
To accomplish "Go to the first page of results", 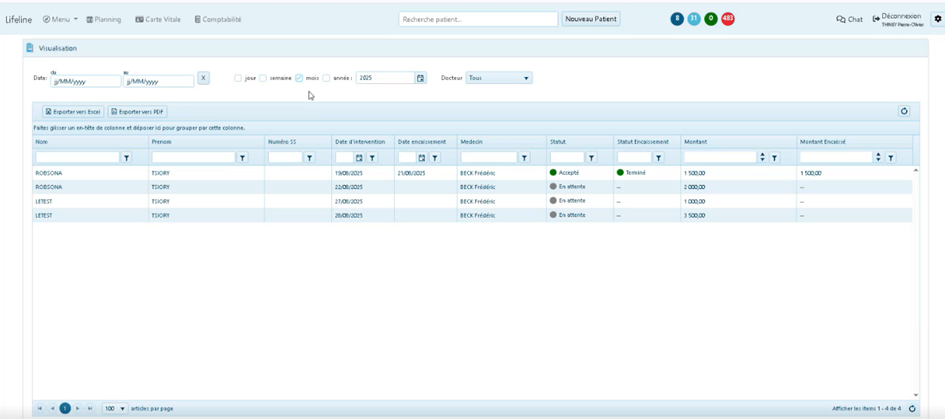I will 40,408.
